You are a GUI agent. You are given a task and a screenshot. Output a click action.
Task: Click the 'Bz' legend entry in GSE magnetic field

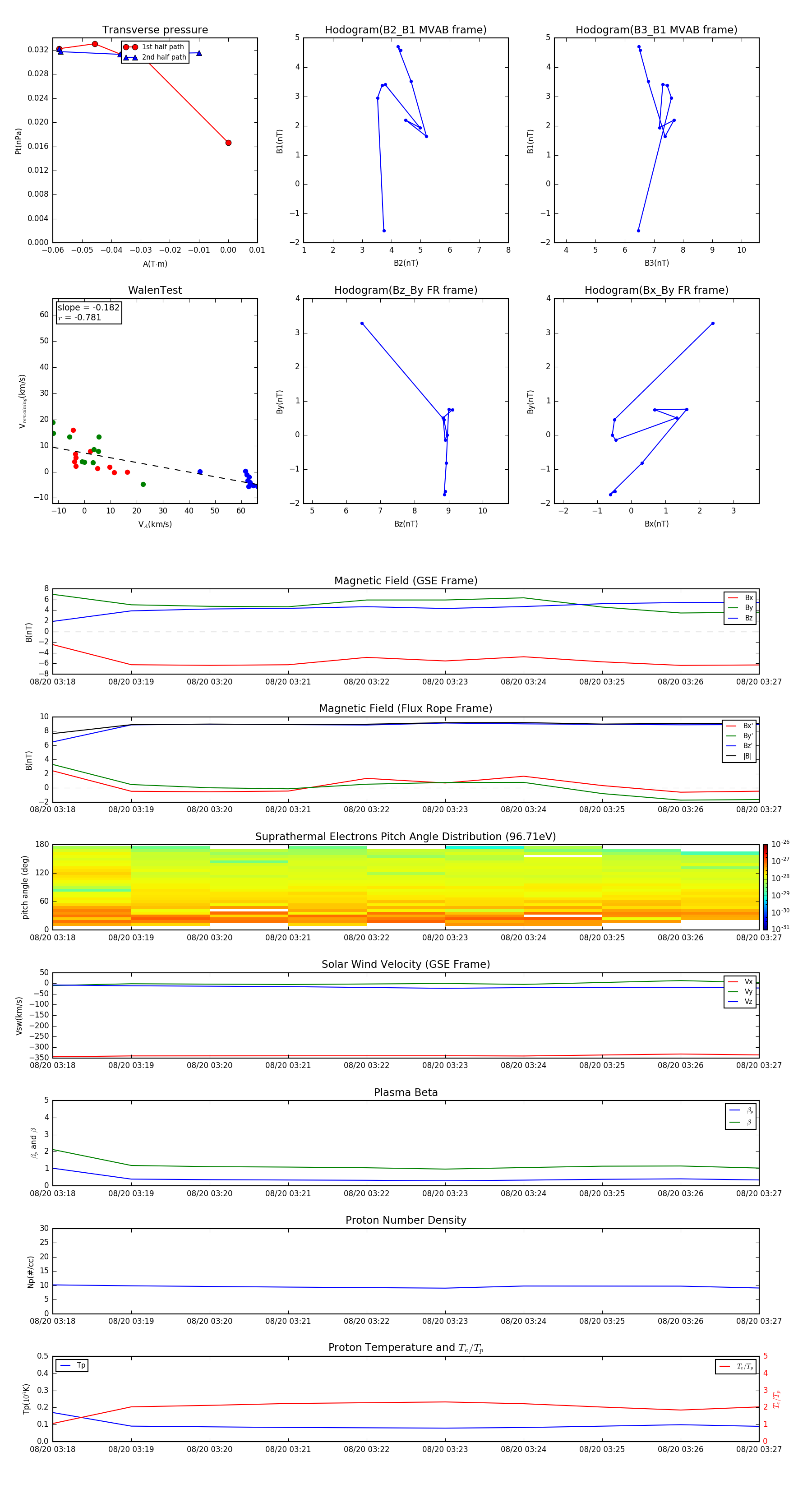[x=740, y=618]
